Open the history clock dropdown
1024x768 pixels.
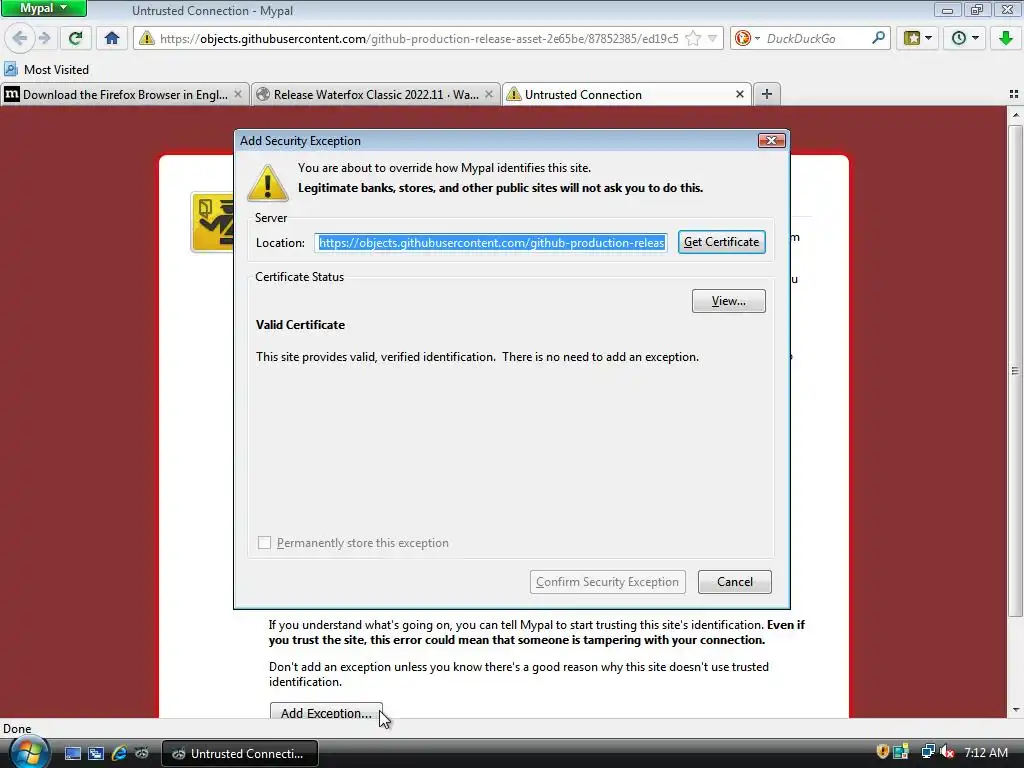pyautogui.click(x=965, y=38)
